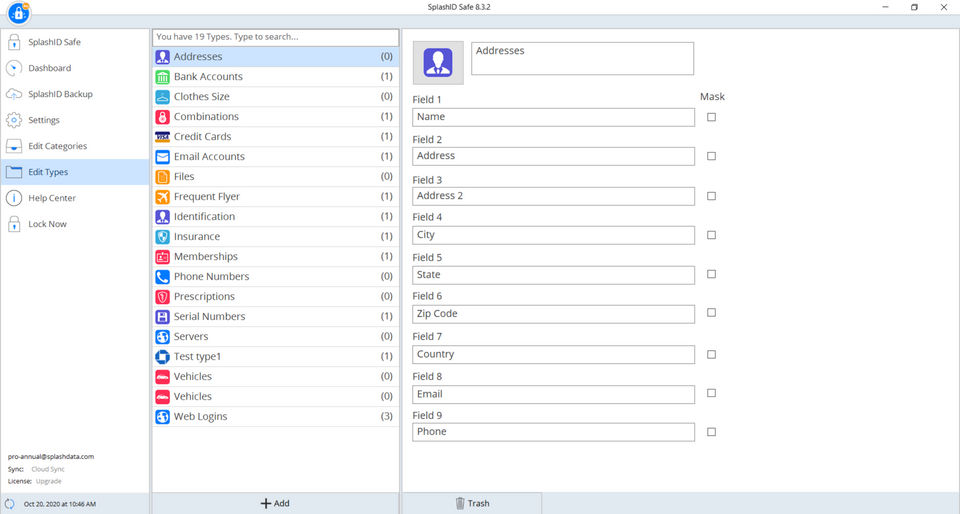This screenshot has height=514, width=960.
Task: Click the types search box
Action: pos(276,37)
